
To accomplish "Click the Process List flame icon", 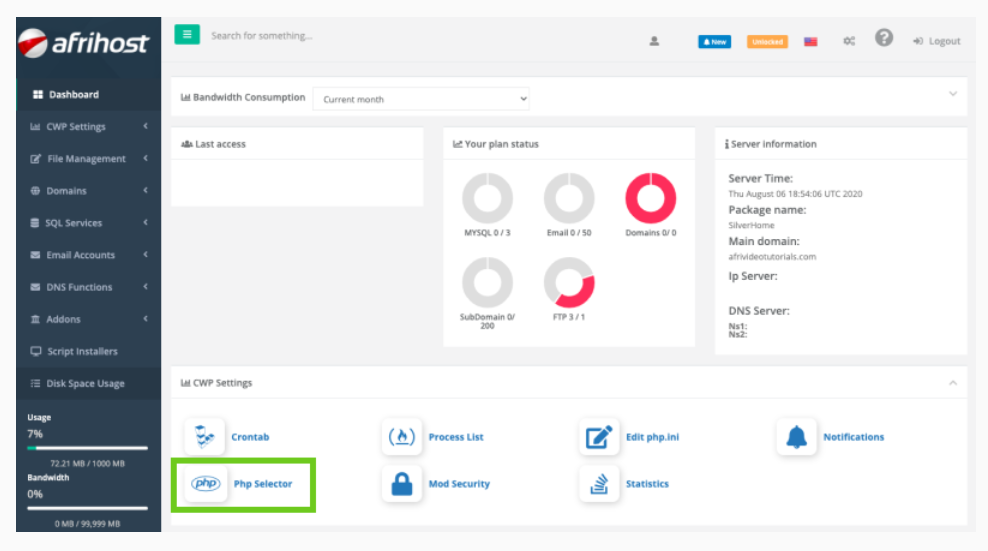I will (402, 437).
